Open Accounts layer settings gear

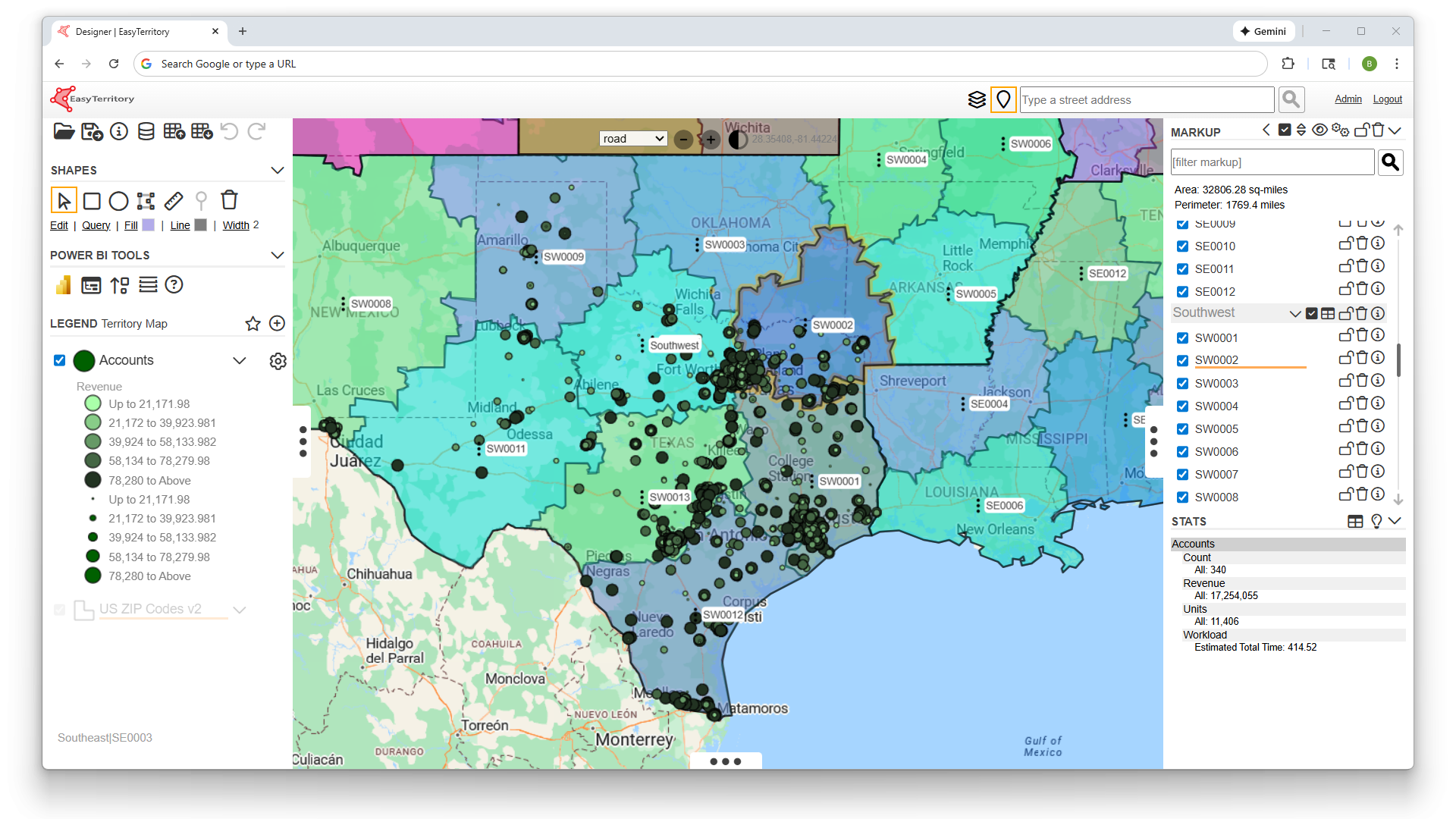click(x=278, y=361)
